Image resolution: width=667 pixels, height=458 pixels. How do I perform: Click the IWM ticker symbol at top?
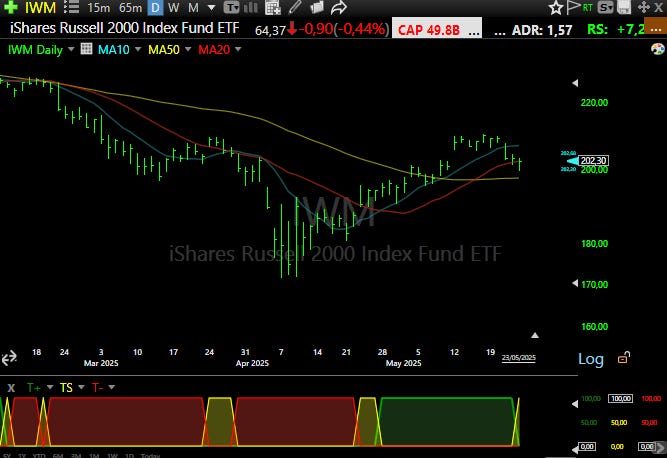pos(40,7)
